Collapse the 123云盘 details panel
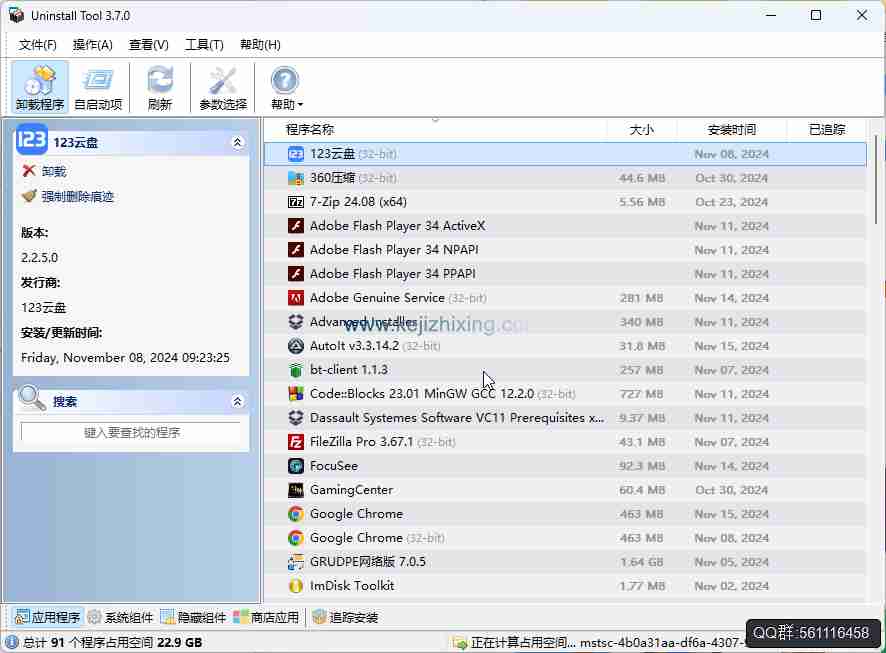 click(x=237, y=143)
